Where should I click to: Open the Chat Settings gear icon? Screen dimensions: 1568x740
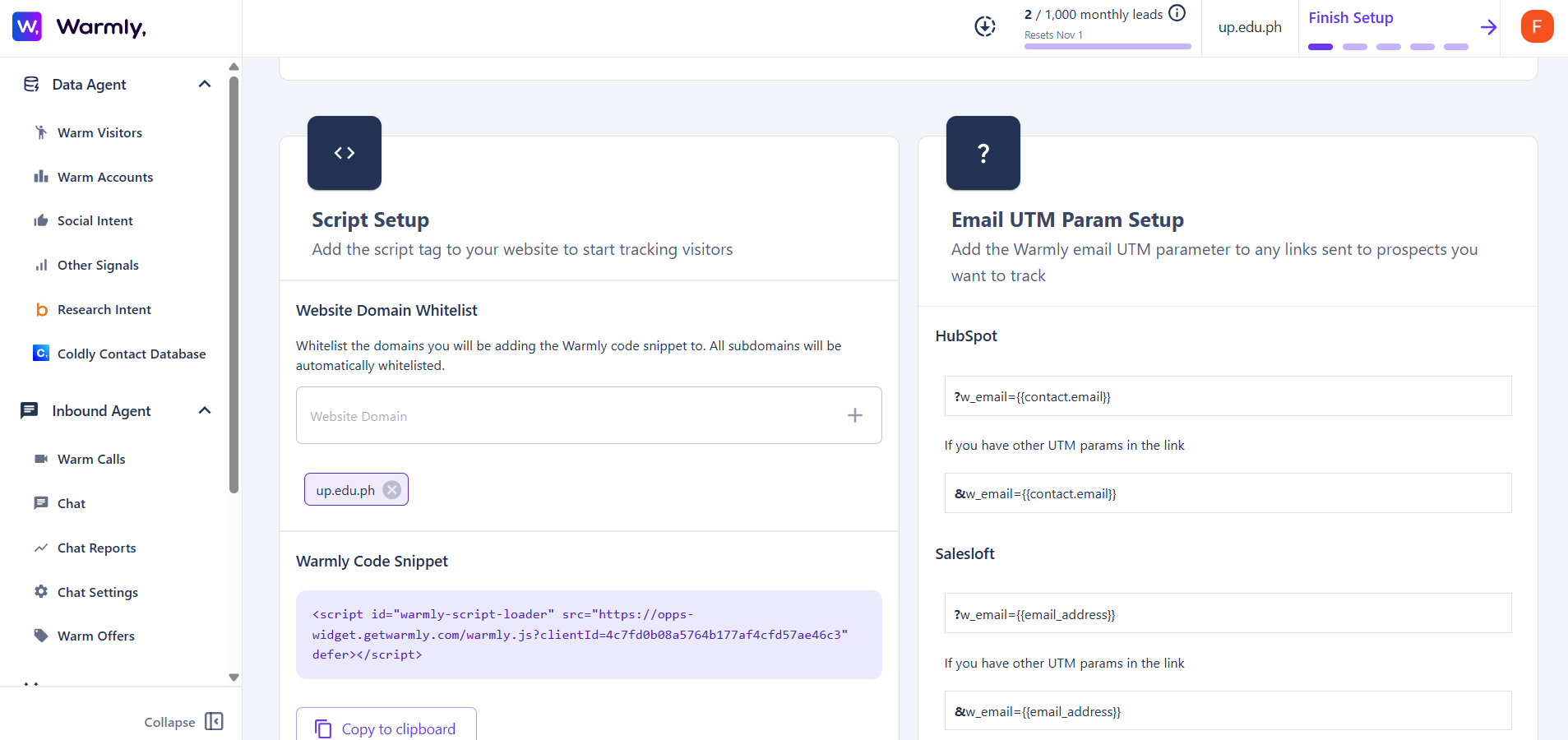point(41,592)
